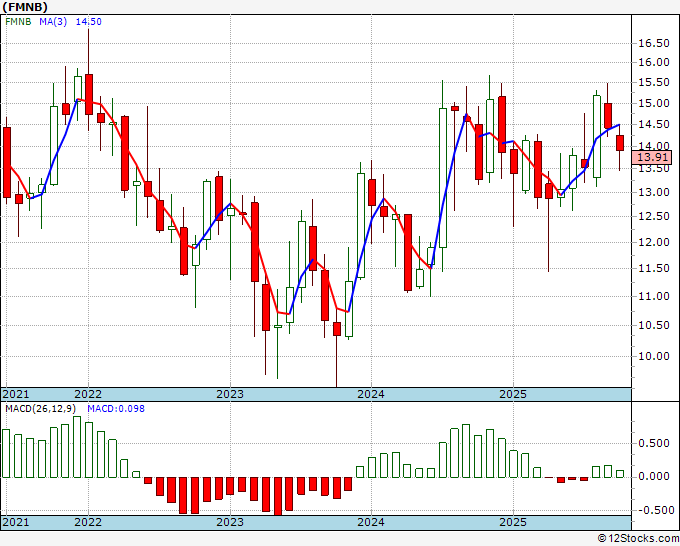Click 2021 on the MACD timeline
The width and height of the screenshot is (680, 546).
[x=16, y=522]
